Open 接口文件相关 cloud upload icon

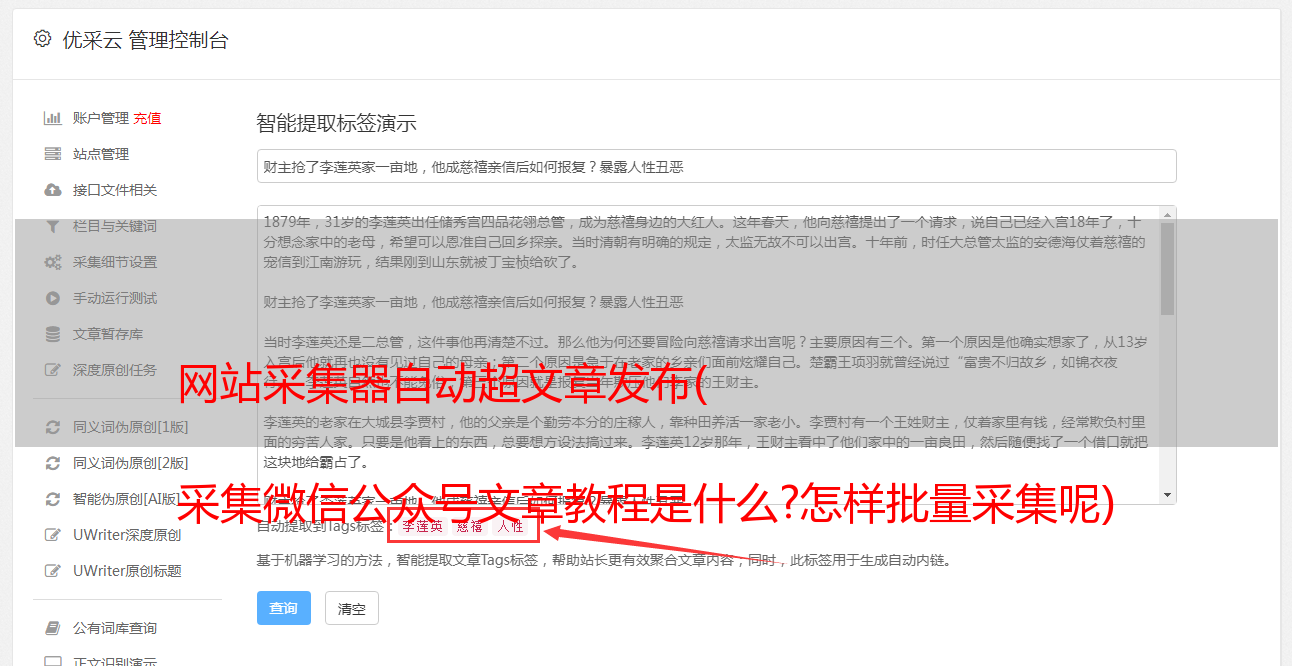tap(53, 190)
